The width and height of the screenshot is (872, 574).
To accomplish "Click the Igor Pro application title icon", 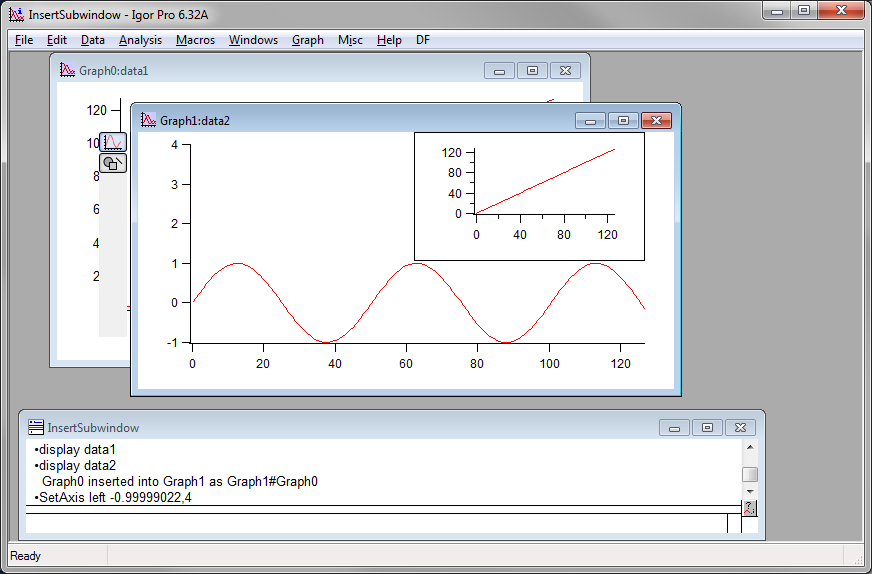I will tap(16, 16).
